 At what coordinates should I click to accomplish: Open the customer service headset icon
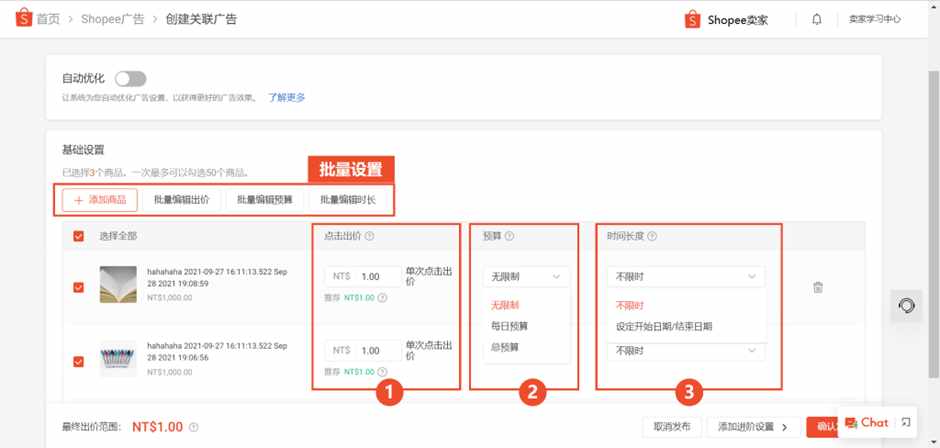pos(906,306)
